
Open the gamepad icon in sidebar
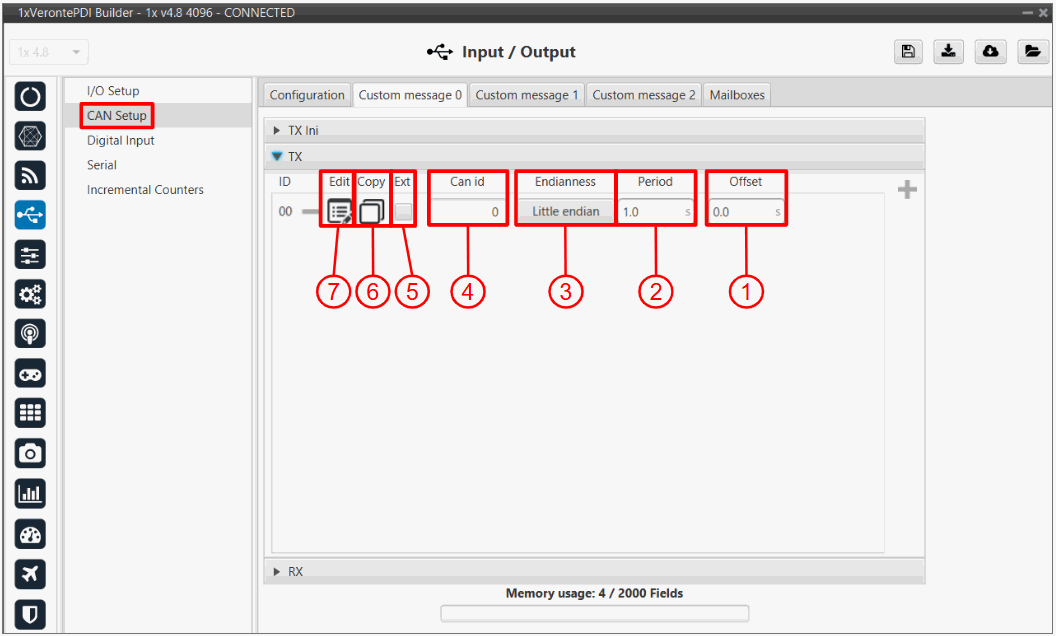[x=31, y=374]
